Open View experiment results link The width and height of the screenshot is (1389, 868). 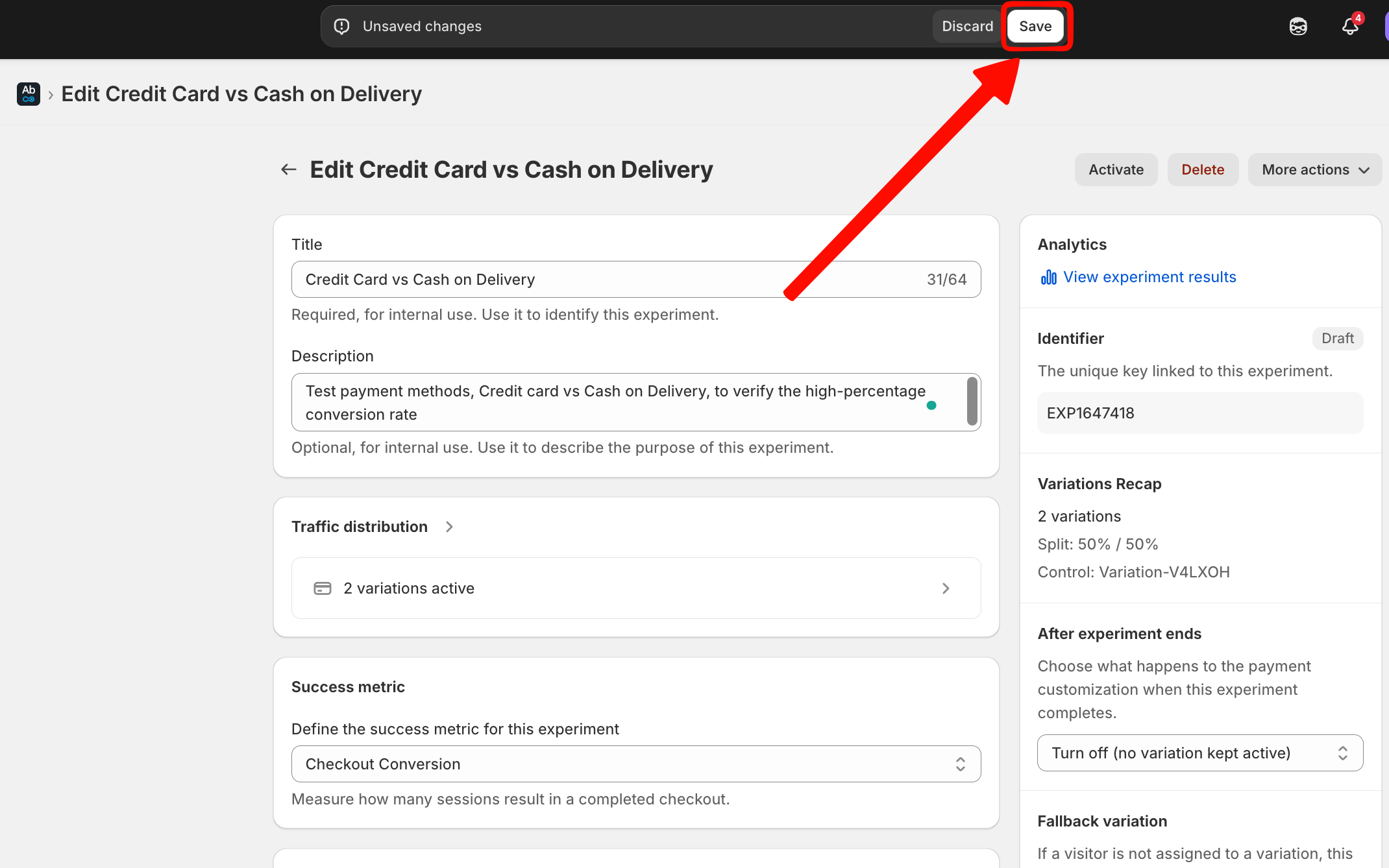1149,278
